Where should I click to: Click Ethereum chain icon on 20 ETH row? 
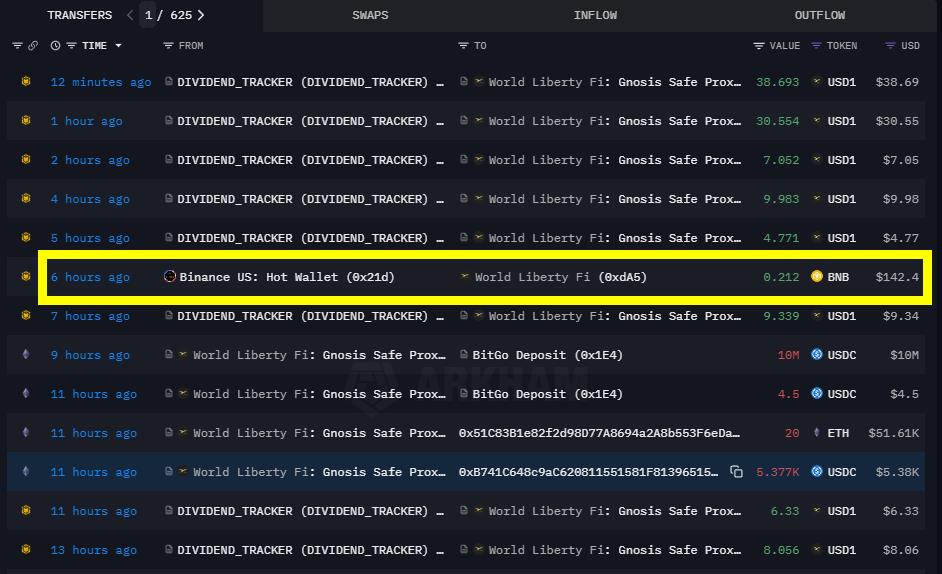click(x=26, y=432)
